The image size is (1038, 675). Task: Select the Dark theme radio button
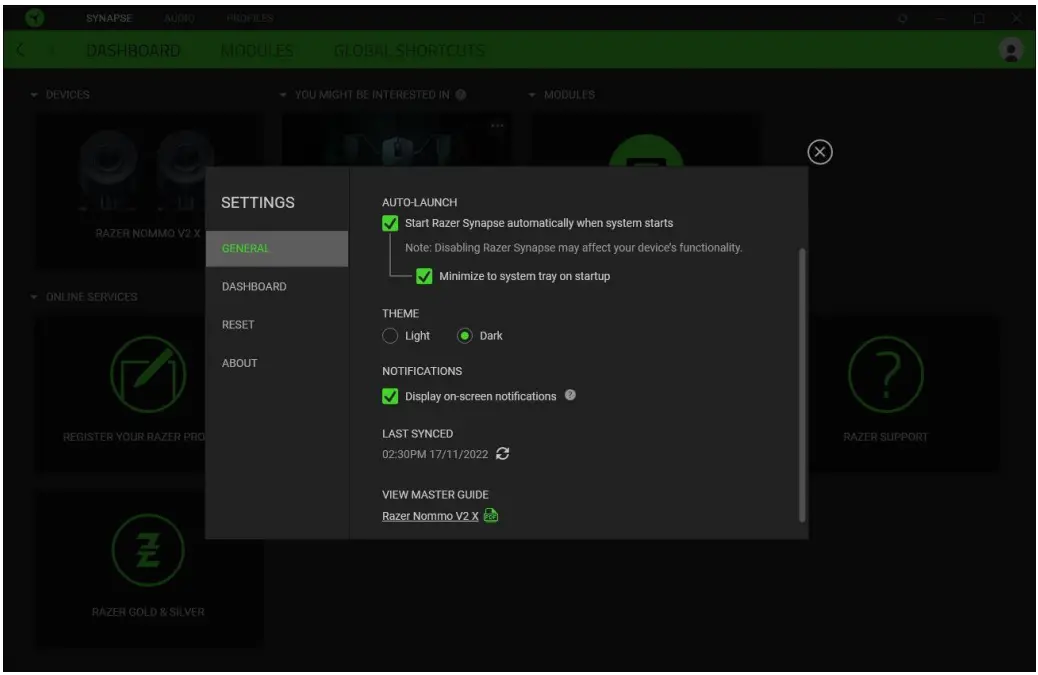click(465, 336)
